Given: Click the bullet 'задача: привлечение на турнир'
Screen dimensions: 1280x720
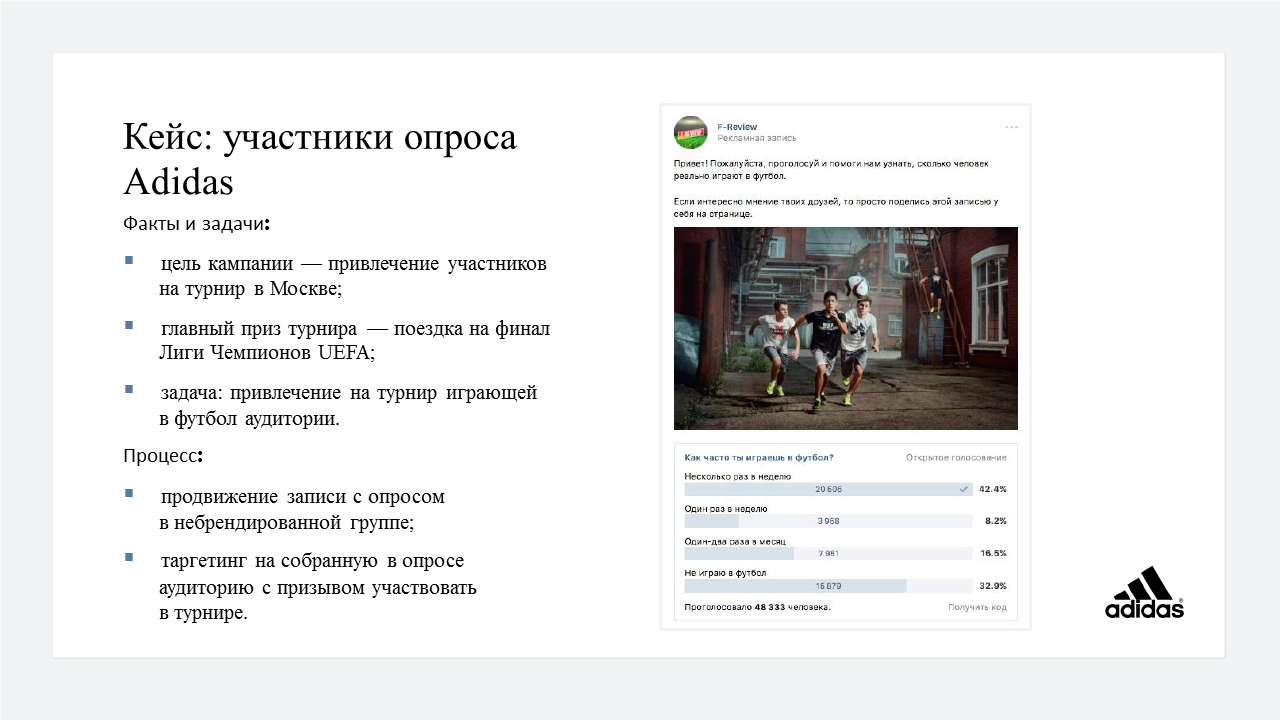Looking at the screenshot, I should (348, 405).
